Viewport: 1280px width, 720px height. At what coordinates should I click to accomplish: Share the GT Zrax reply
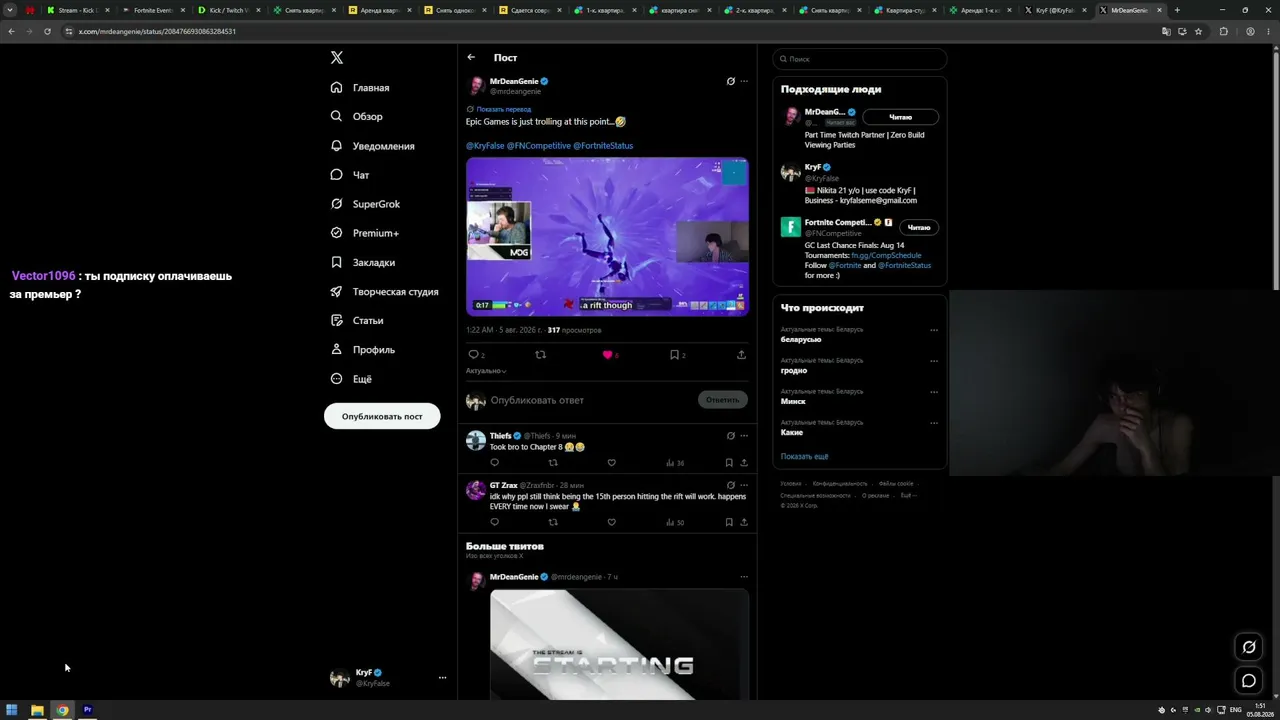pyautogui.click(x=743, y=522)
